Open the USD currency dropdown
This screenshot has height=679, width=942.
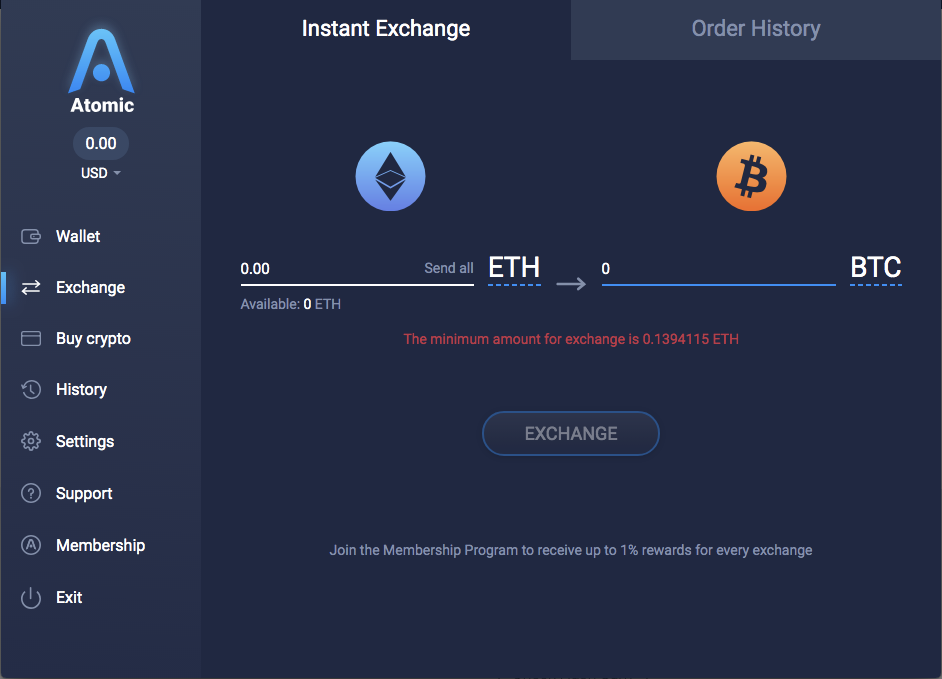100,172
